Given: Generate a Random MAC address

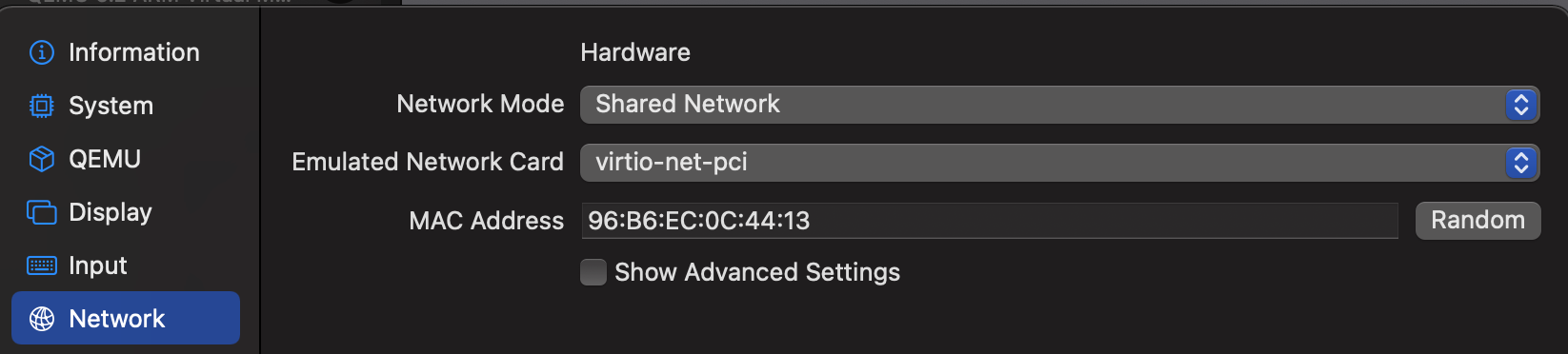Looking at the screenshot, I should (1478, 221).
